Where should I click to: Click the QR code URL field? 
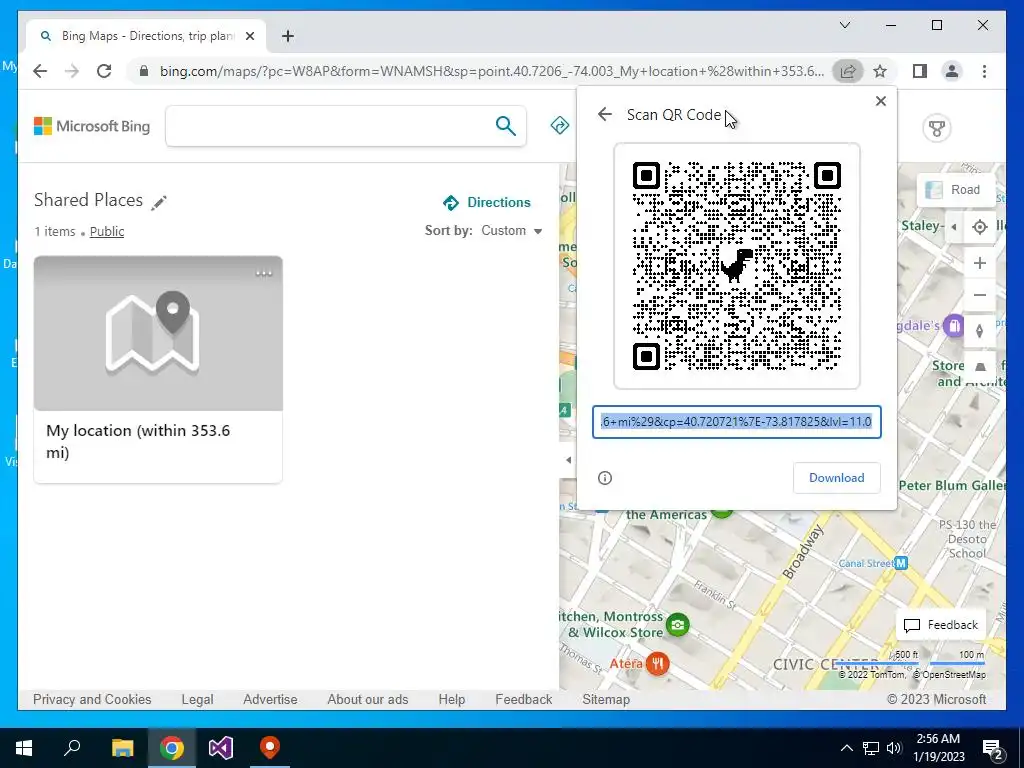click(737, 422)
